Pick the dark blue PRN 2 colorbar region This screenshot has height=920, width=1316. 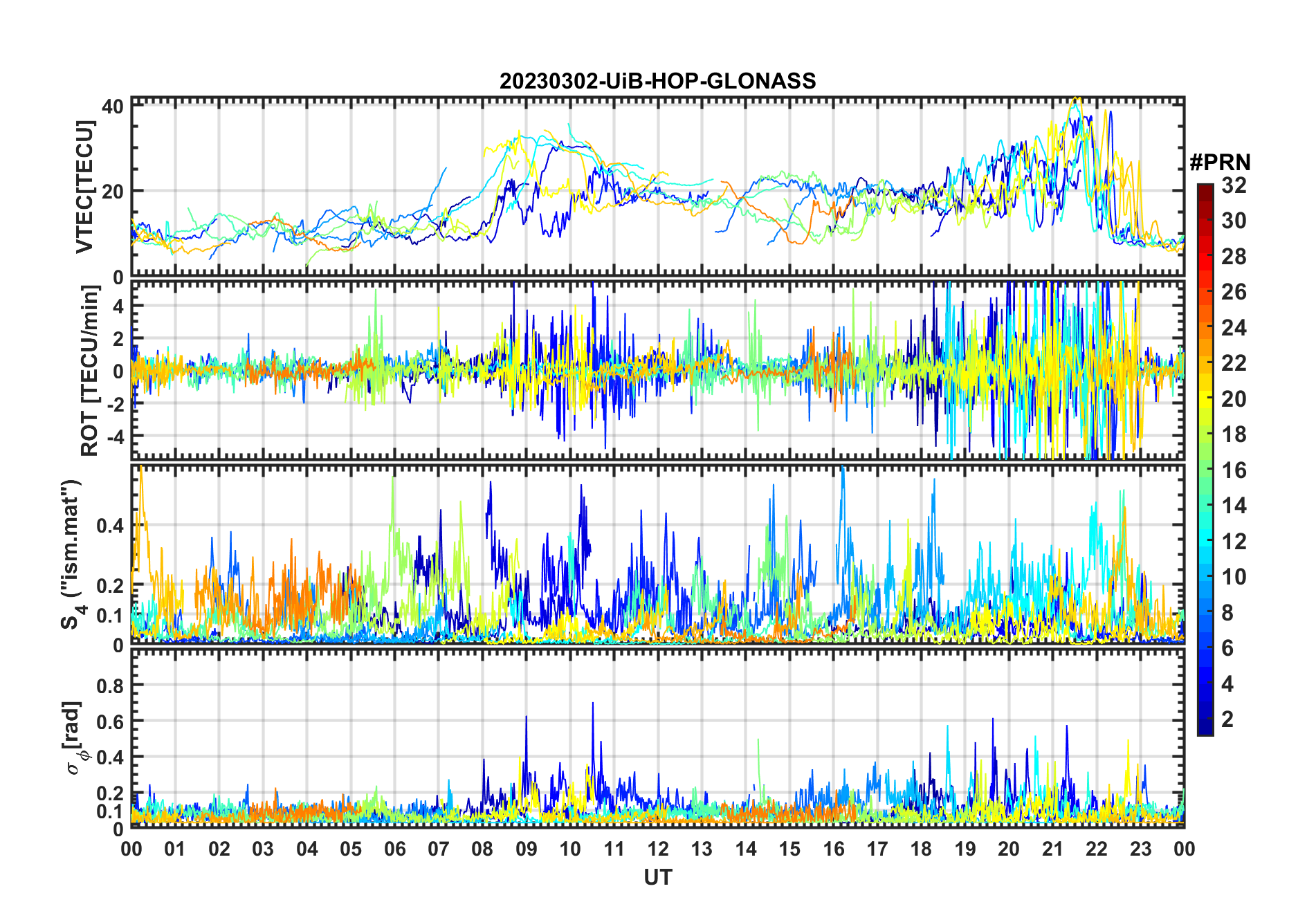pyautogui.click(x=1205, y=719)
